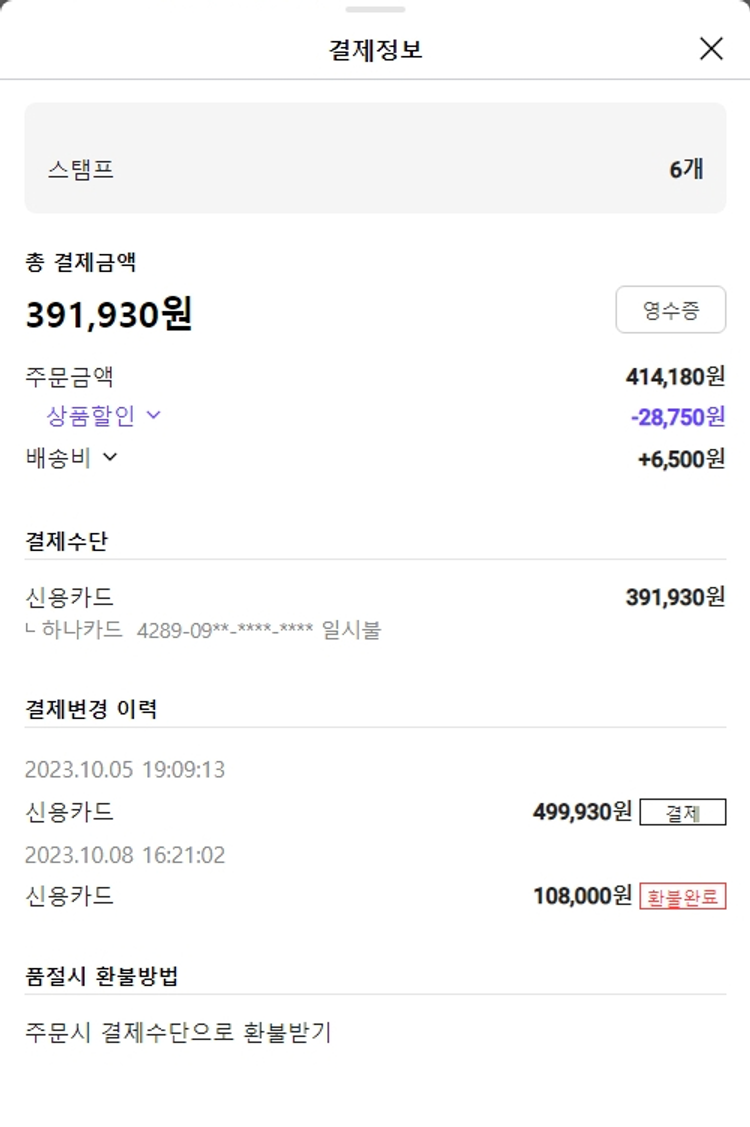Image resolution: width=750 pixels, height=1127 pixels.
Task: Click the purple 상품할인 label
Action: tap(89, 415)
